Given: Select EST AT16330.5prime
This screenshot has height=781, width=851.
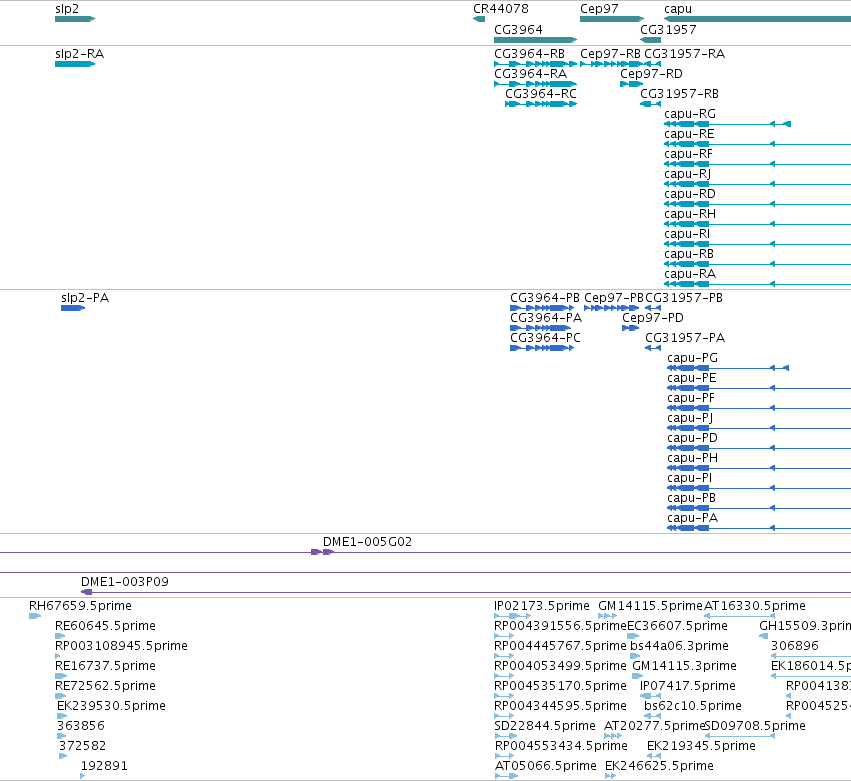Looking at the screenshot, I should point(739,616).
